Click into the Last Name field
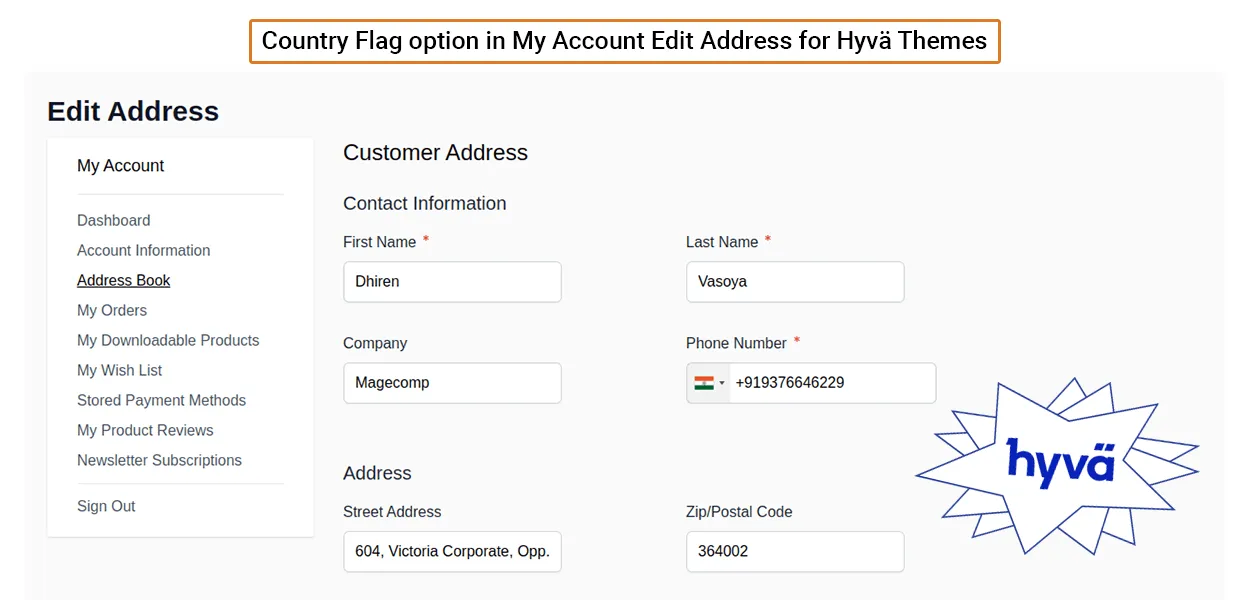The height and width of the screenshot is (600, 1250). [795, 282]
